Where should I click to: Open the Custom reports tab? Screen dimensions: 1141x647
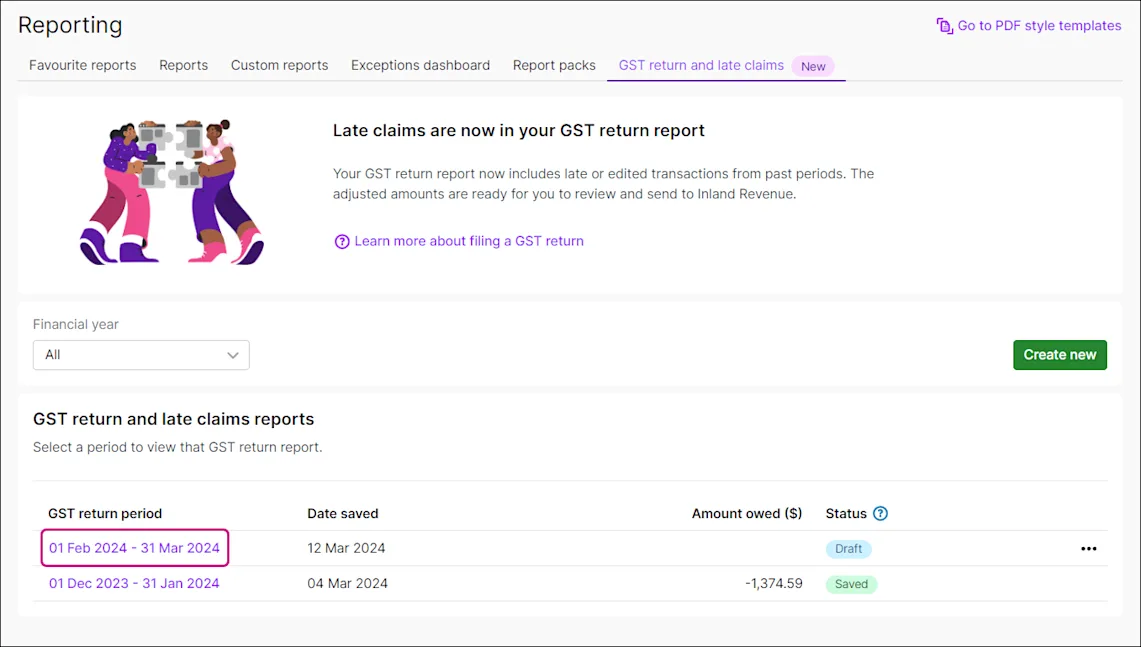pyautogui.click(x=279, y=65)
